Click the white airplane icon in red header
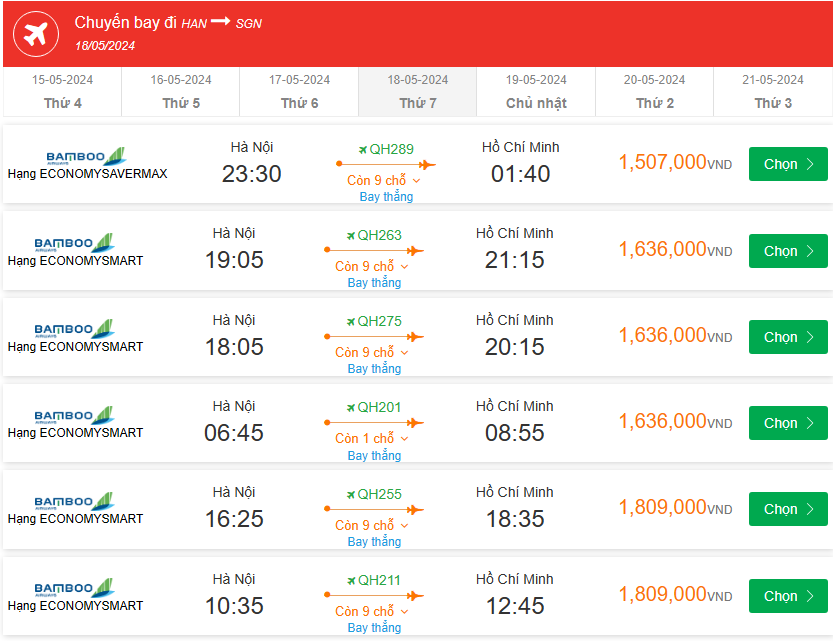This screenshot has height=641, width=833. point(36,33)
